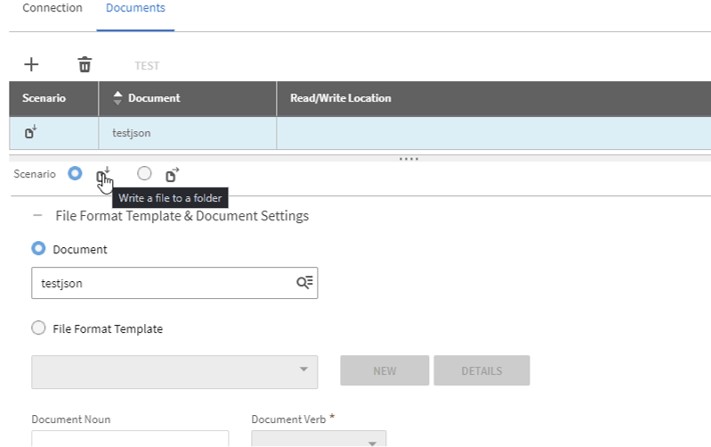Viewport: 711px width, 447px height.
Task: Choose the Document radio option
Action: [39, 248]
